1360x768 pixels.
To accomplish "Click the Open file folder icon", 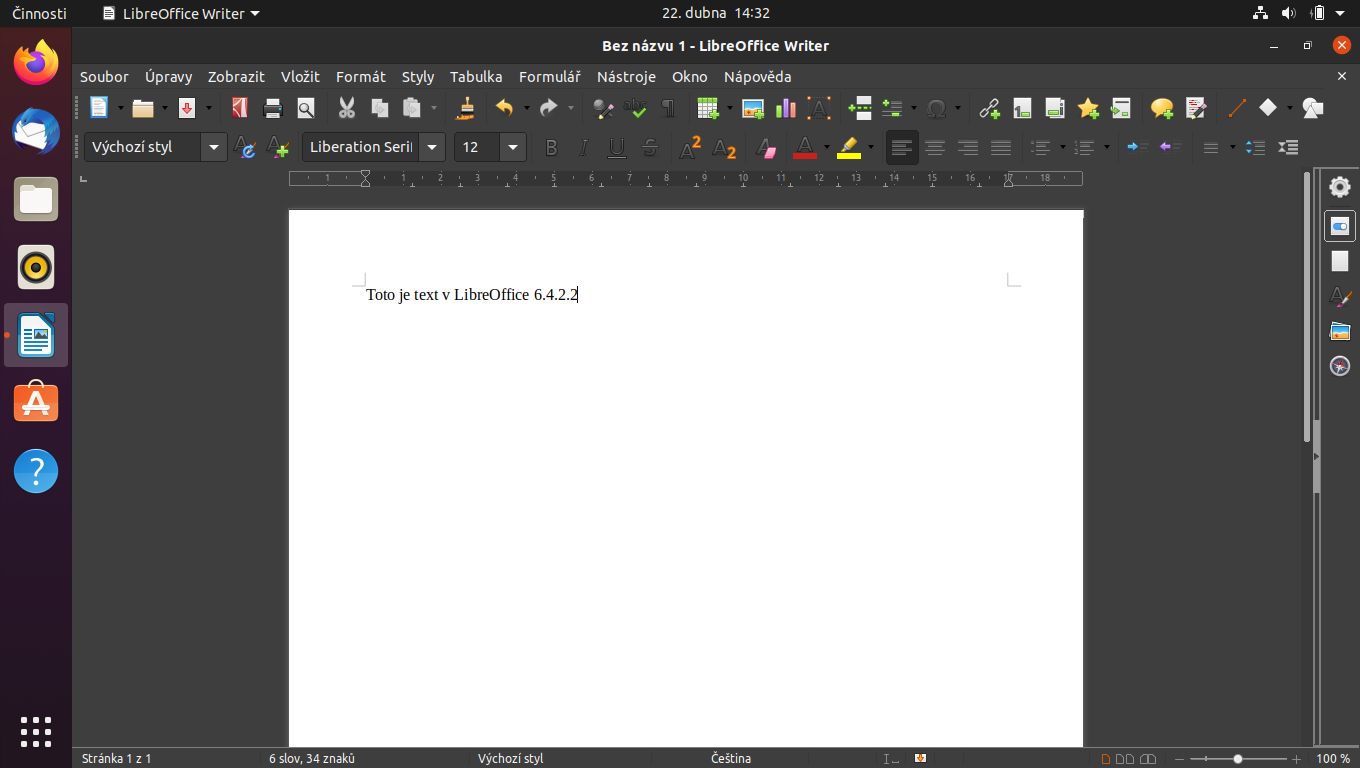I will [x=143, y=108].
